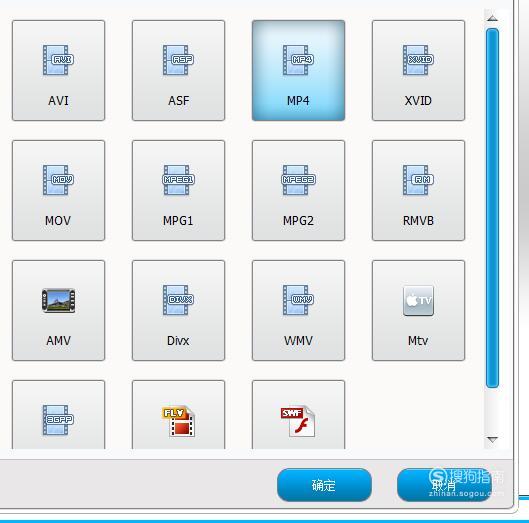Image resolution: width=529 pixels, height=523 pixels.
Task: Choose the MOV format tile
Action: pyautogui.click(x=58, y=190)
